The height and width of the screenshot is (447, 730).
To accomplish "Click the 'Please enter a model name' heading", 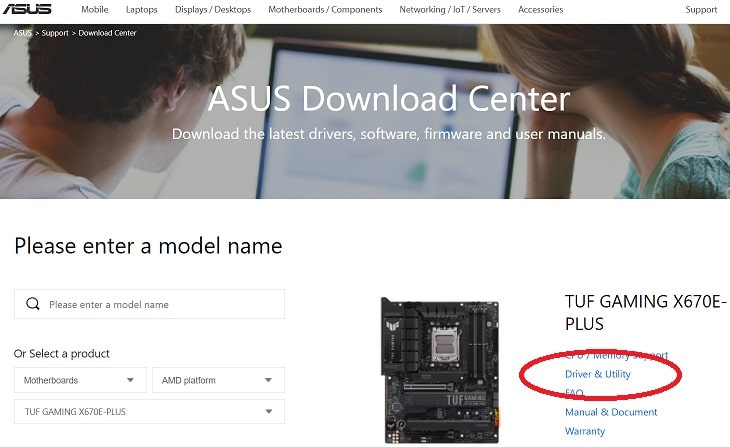I will click(148, 246).
